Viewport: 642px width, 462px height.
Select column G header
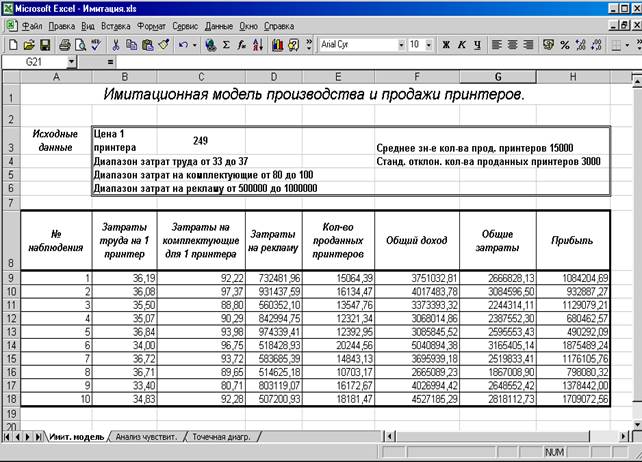coord(498,77)
